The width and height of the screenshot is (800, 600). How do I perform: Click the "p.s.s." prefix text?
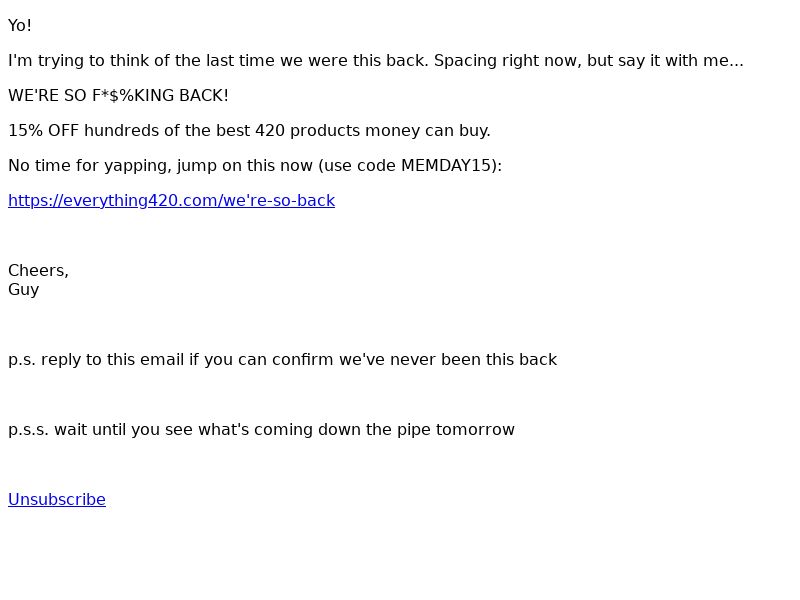28,430
